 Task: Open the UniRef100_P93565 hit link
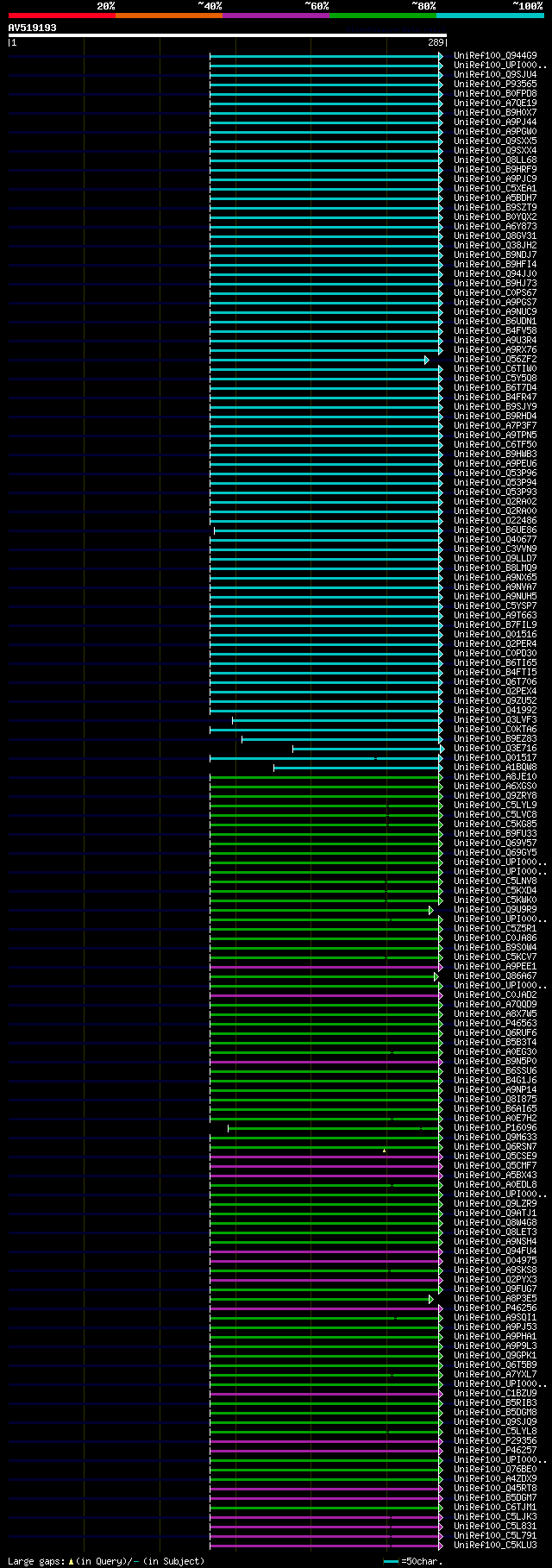pos(495,85)
